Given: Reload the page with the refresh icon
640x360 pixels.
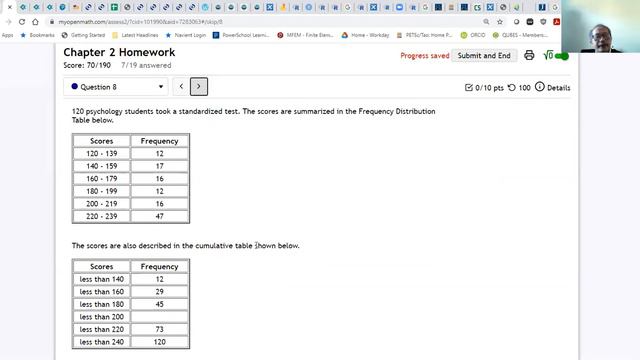Looking at the screenshot, I should coord(22,22).
